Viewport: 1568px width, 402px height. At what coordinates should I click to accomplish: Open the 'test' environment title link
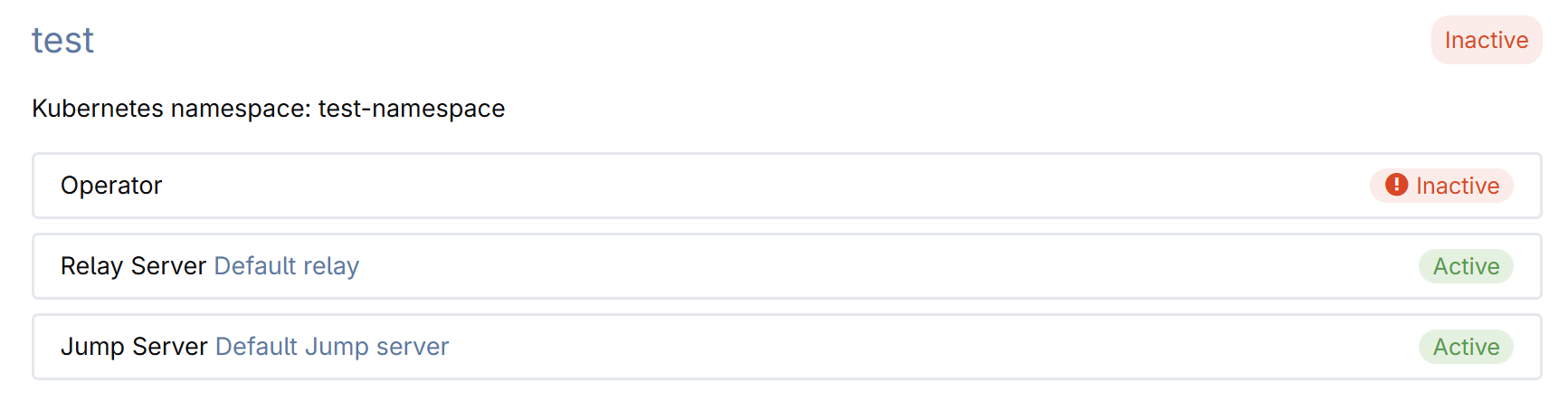point(62,41)
